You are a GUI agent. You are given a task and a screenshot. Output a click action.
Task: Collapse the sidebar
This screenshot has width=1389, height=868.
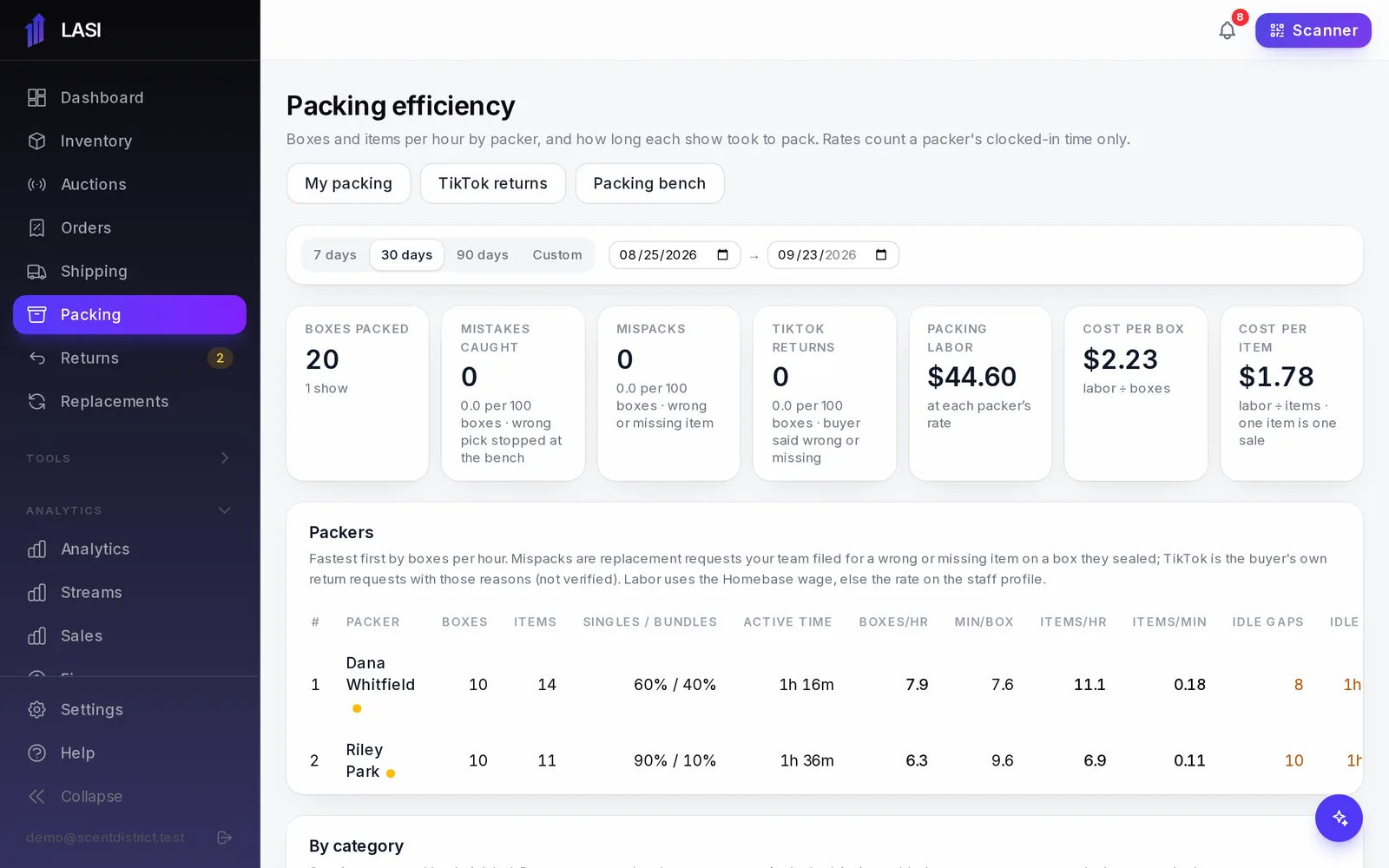[130, 797]
